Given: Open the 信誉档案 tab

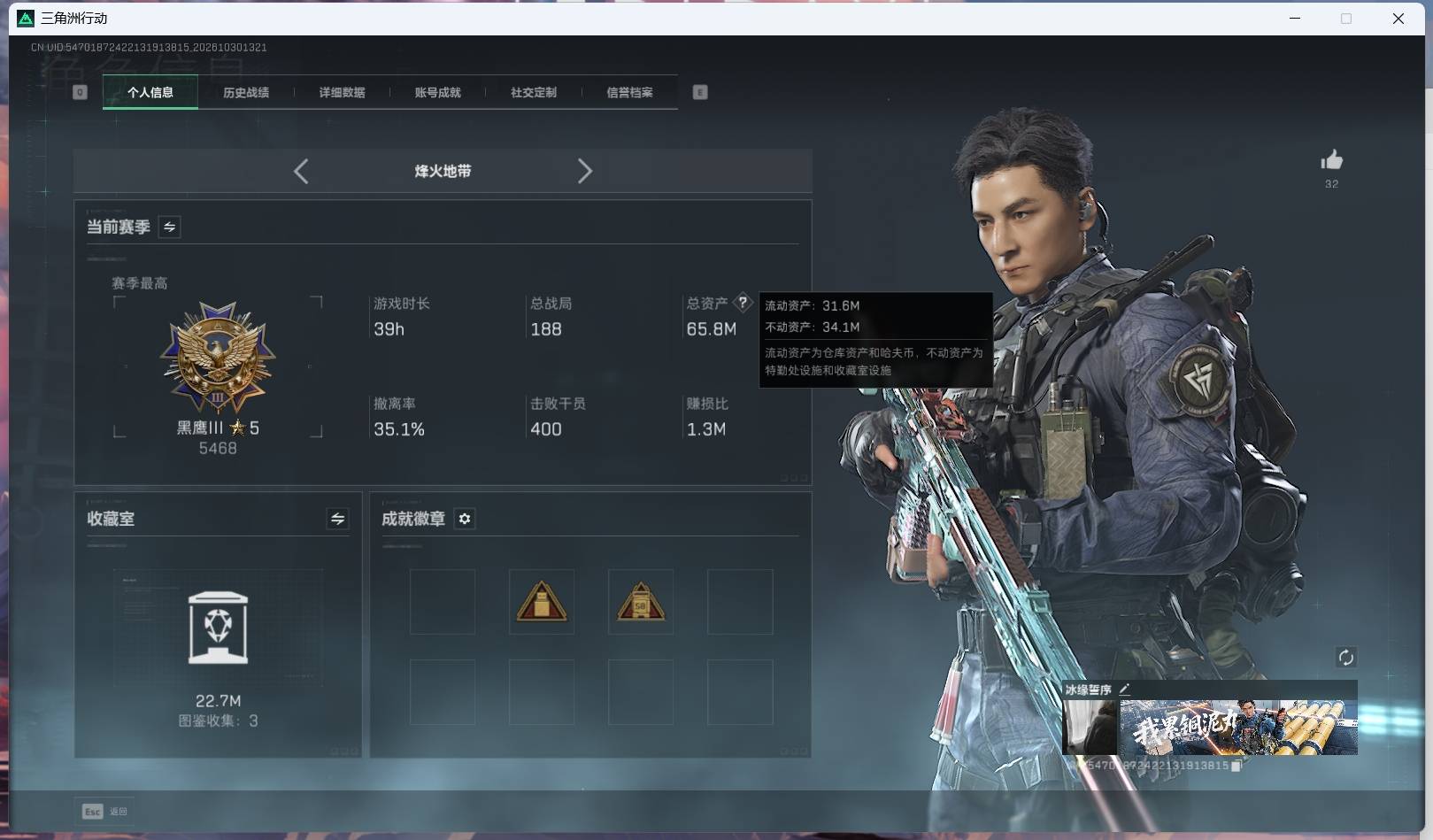Looking at the screenshot, I should click(x=629, y=92).
